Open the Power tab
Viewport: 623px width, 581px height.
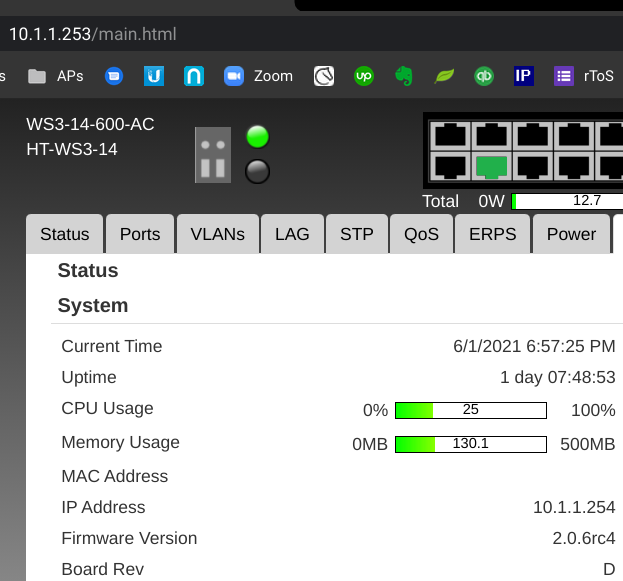tap(571, 234)
